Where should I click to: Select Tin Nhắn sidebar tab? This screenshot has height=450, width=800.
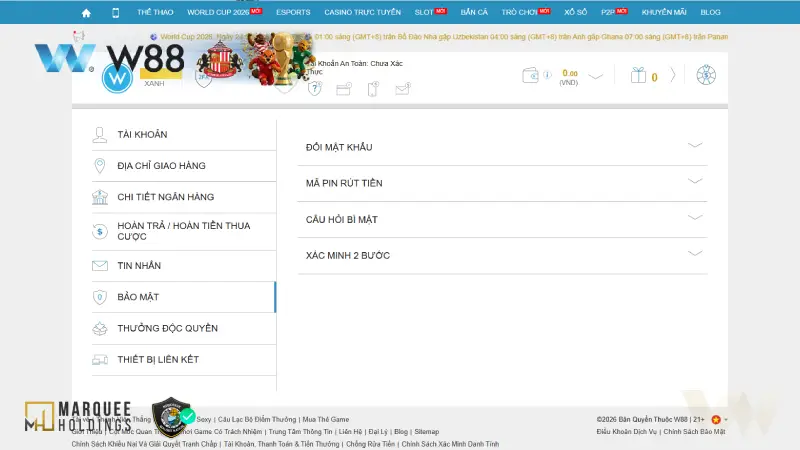pyautogui.click(x=184, y=266)
